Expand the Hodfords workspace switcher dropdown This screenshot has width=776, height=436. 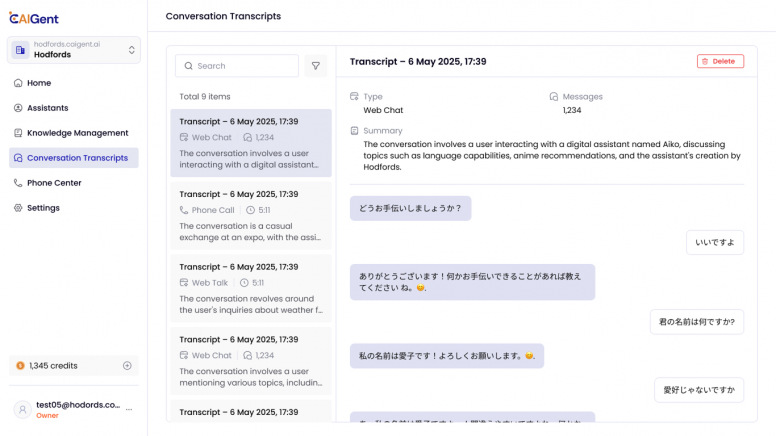(131, 50)
